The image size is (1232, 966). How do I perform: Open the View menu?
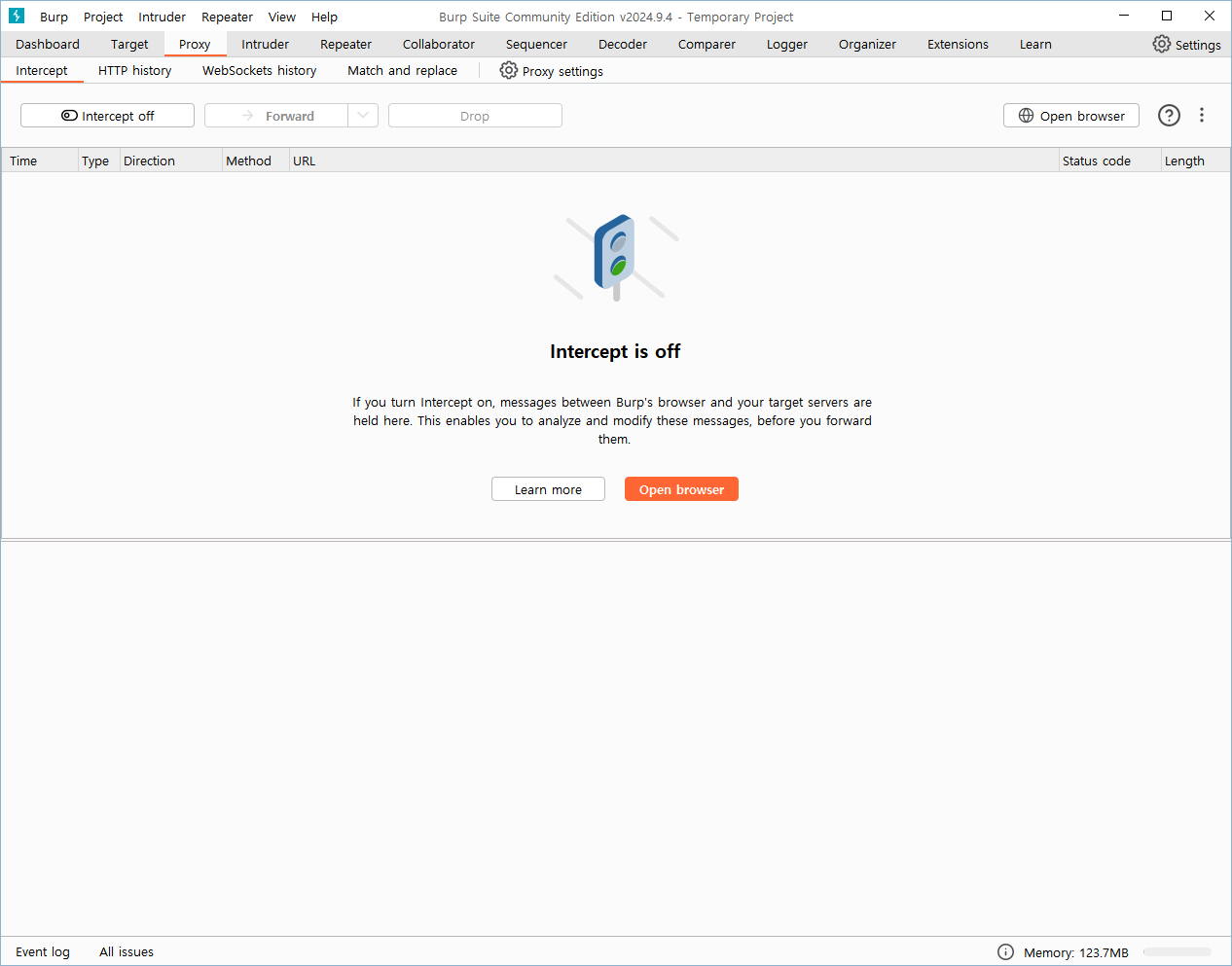[x=282, y=17]
